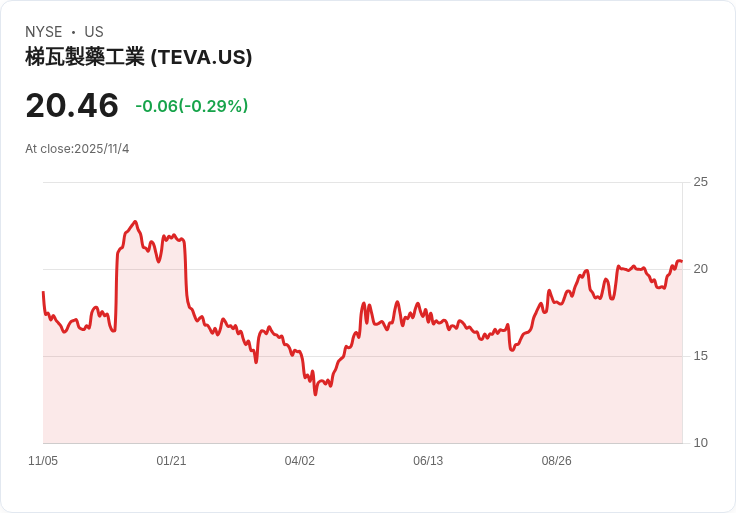The image size is (736, 513).
Task: Click the 20.46 current price
Action: pos(72,105)
